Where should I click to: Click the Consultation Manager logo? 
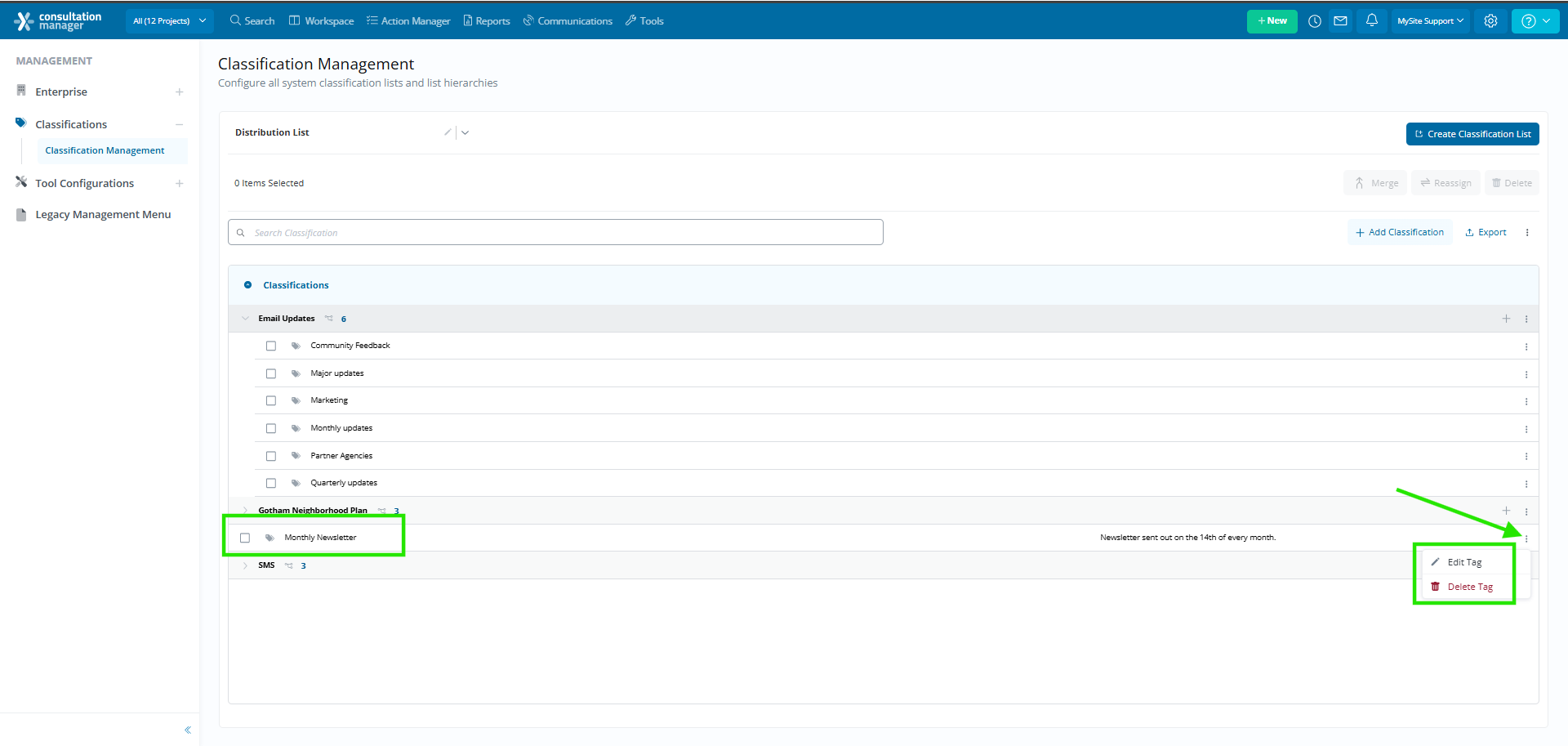pos(59,21)
